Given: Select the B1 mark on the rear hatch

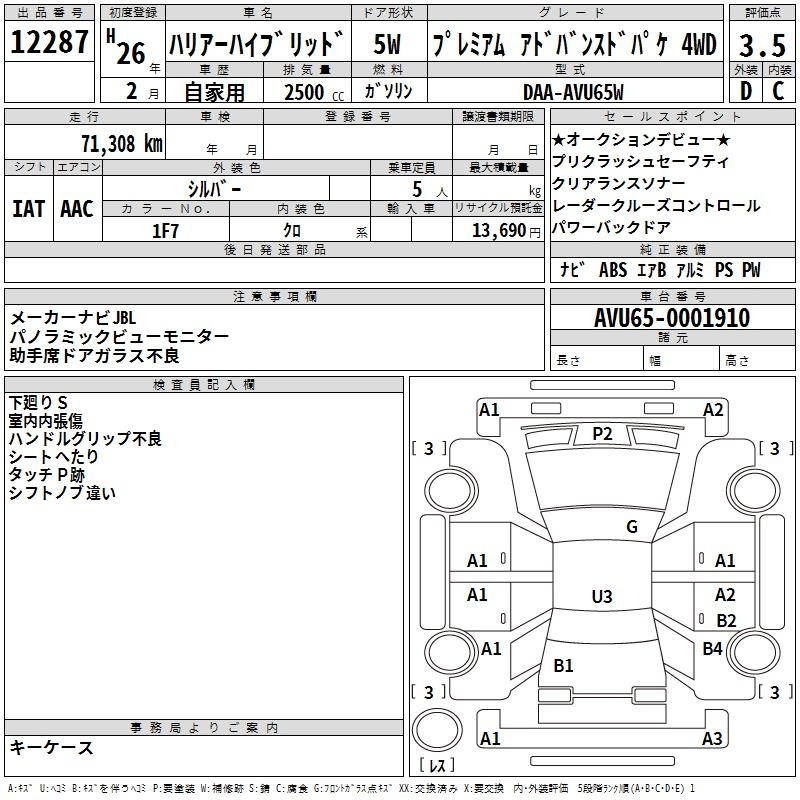Looking at the screenshot, I should (x=563, y=666).
